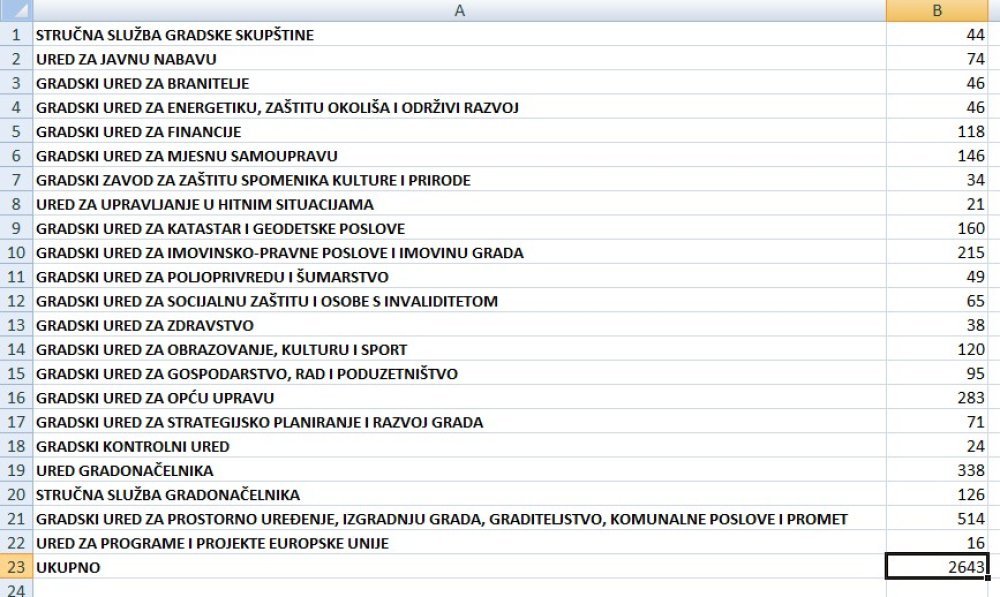Image resolution: width=1000 pixels, height=597 pixels.
Task: Select column B header
Action: (937, 10)
